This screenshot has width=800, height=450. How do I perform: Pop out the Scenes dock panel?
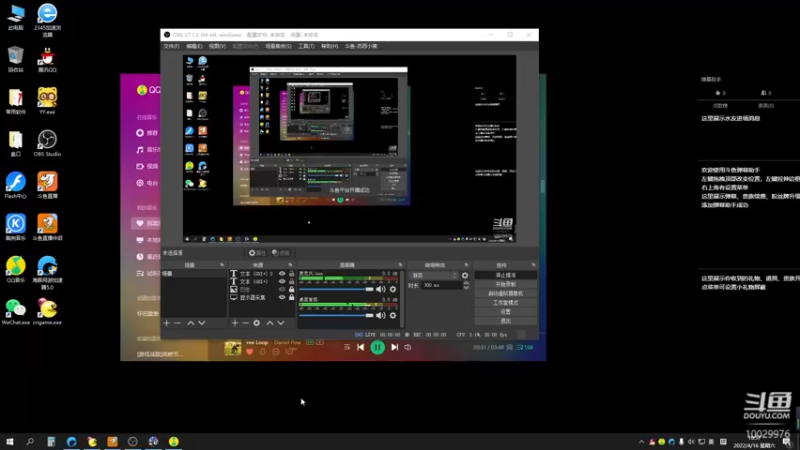tap(222, 265)
